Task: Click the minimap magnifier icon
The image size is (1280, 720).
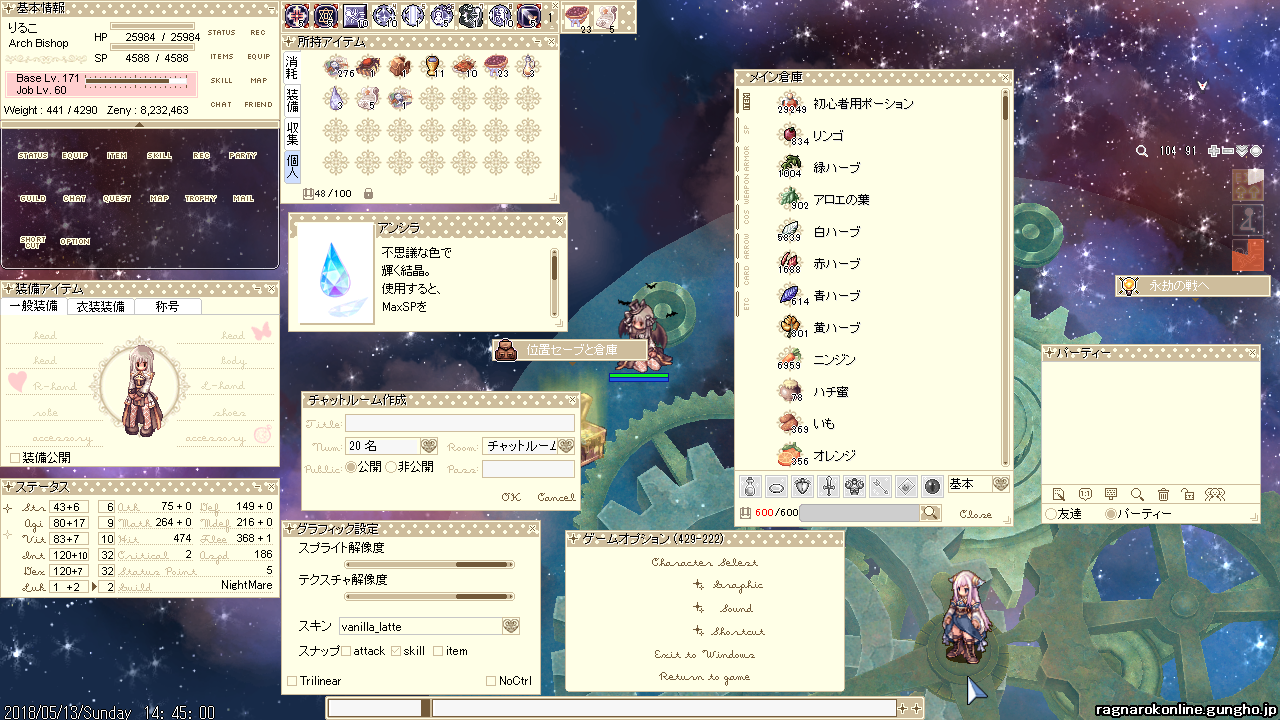Action: click(1142, 151)
